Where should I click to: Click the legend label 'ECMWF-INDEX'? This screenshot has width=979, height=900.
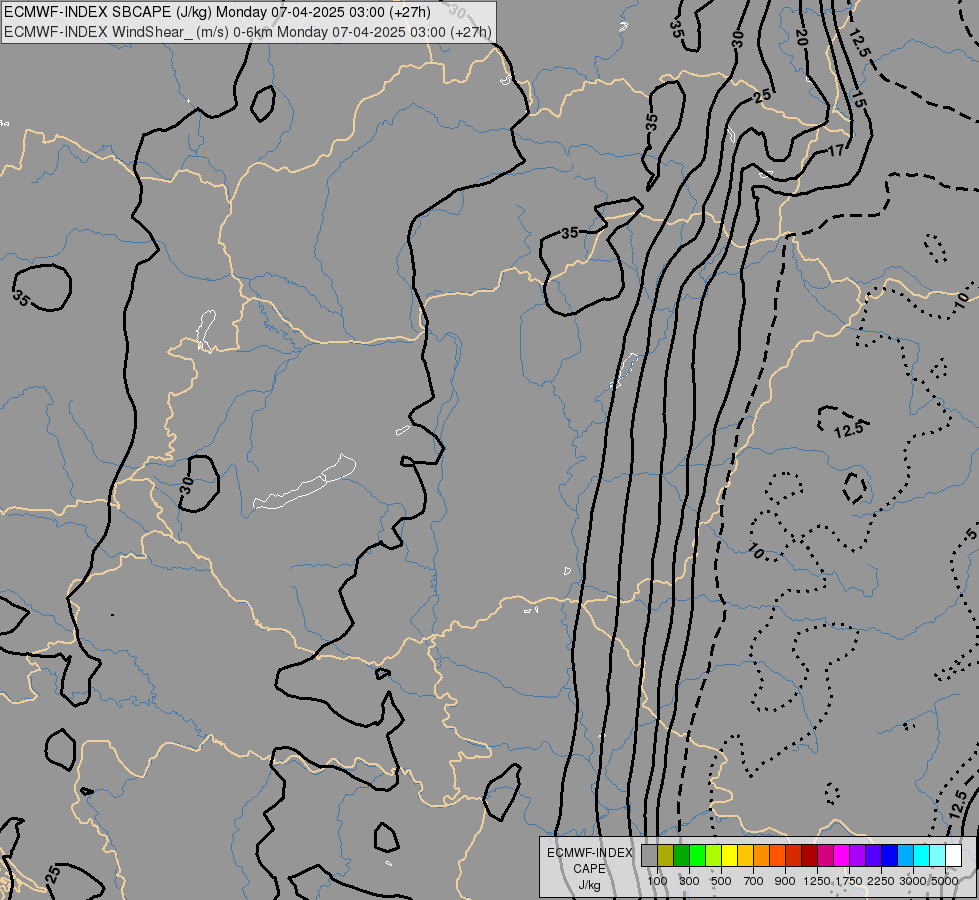click(x=590, y=853)
